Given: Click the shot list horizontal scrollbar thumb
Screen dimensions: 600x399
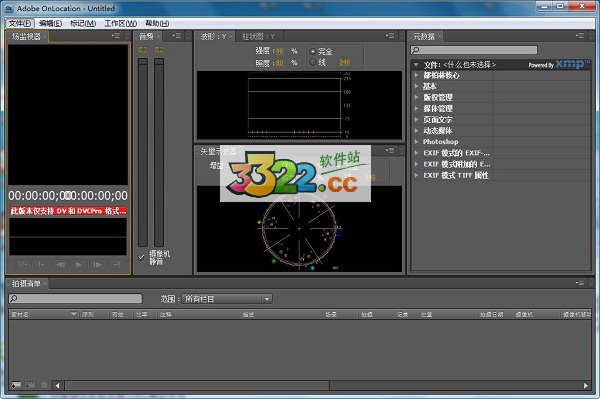Looking at the screenshot, I should [197, 386].
